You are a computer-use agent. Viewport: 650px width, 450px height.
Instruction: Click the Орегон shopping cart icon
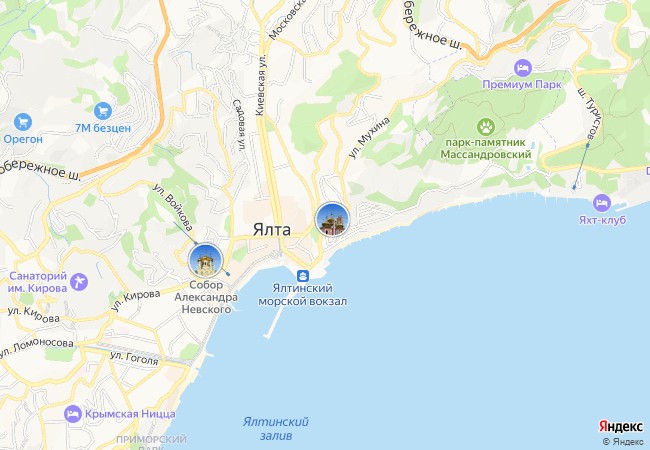(x=23, y=122)
